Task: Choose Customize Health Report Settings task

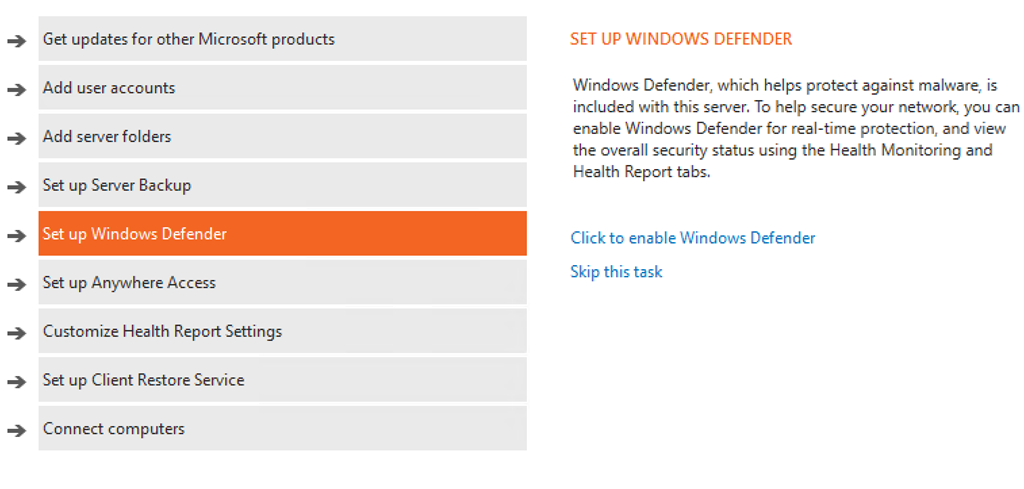Action: tap(282, 331)
